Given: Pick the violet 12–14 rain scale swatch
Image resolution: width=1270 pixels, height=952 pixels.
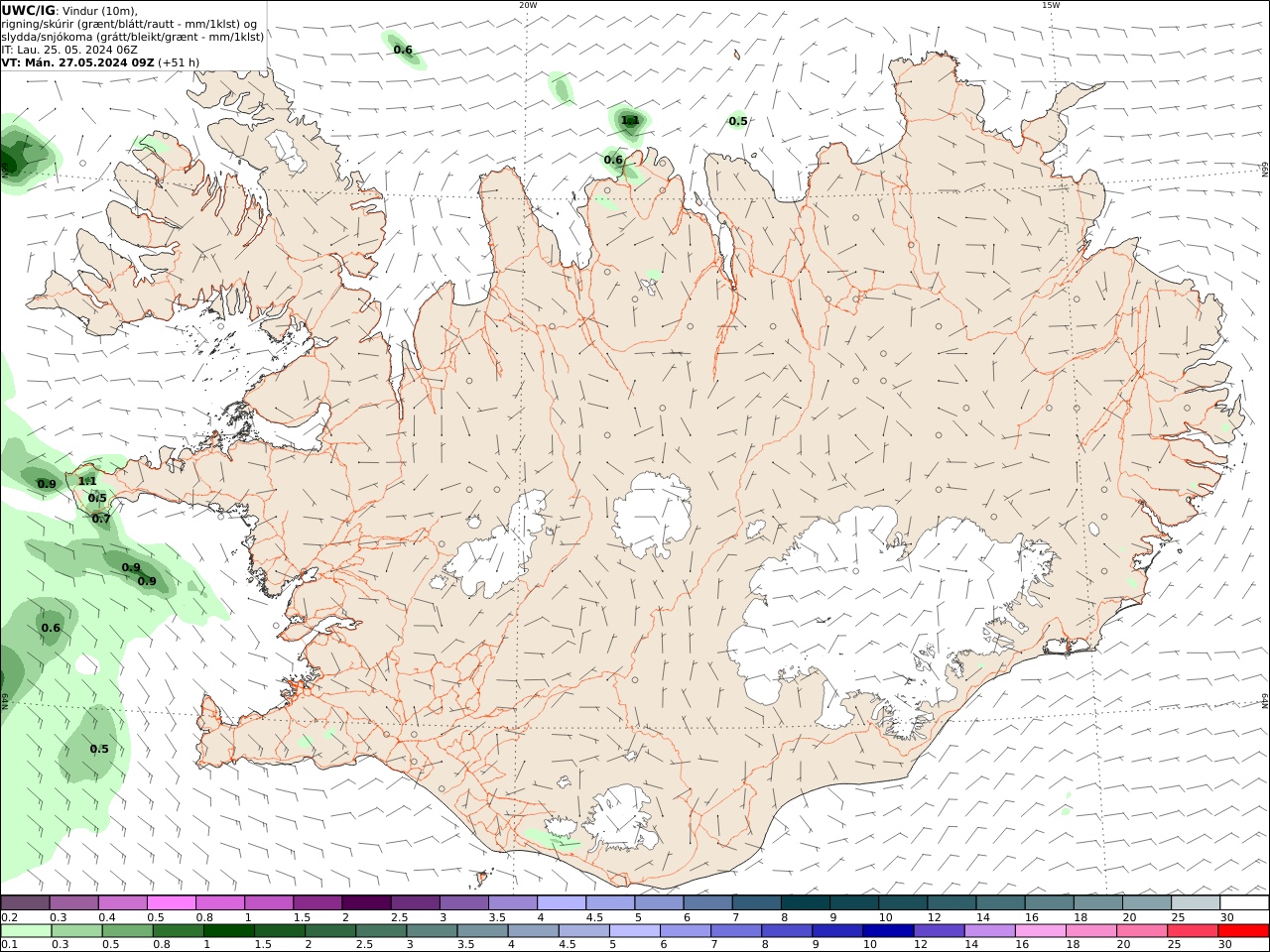Looking at the screenshot, I should click(938, 931).
